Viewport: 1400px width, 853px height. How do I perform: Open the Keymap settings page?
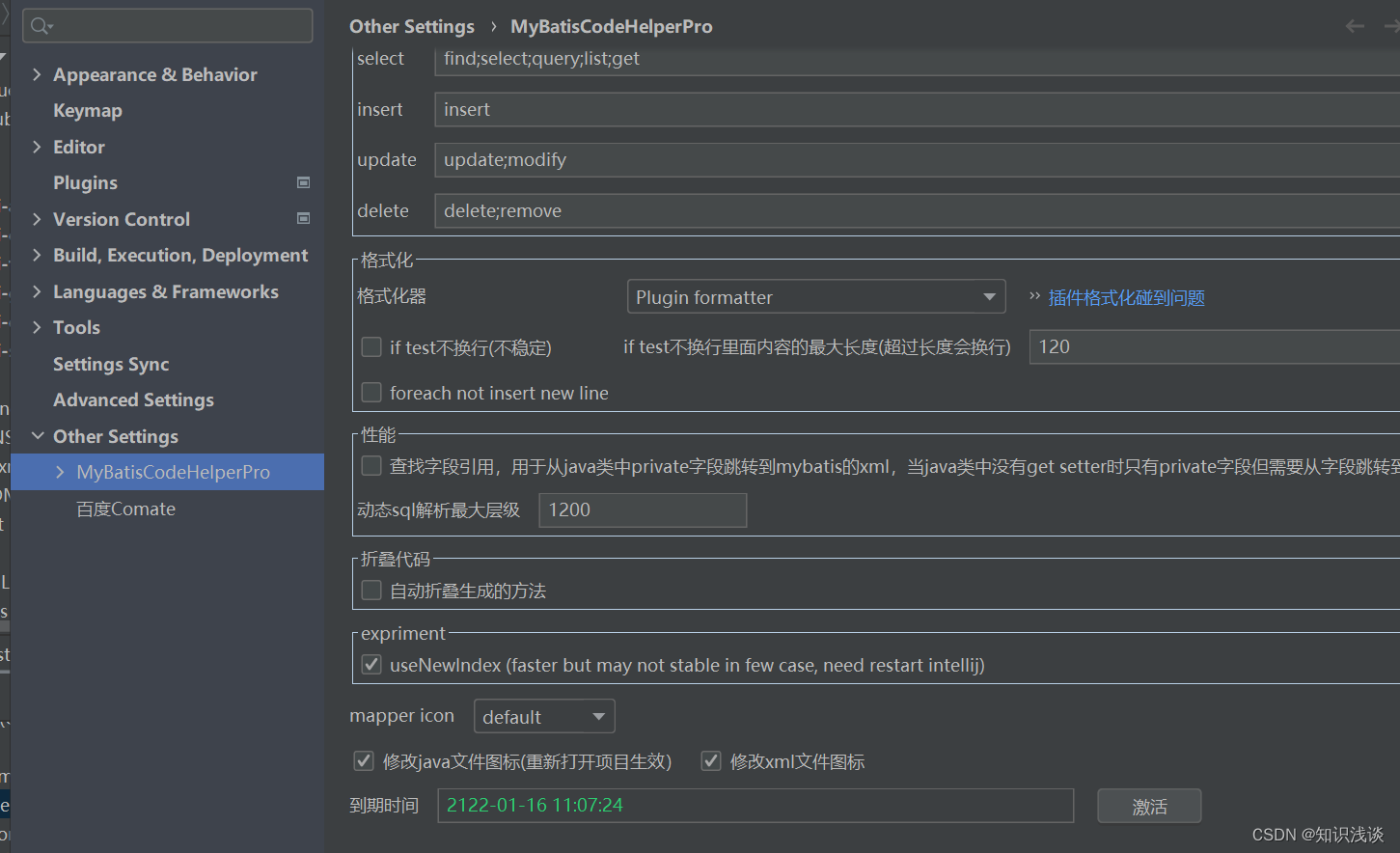[88, 111]
